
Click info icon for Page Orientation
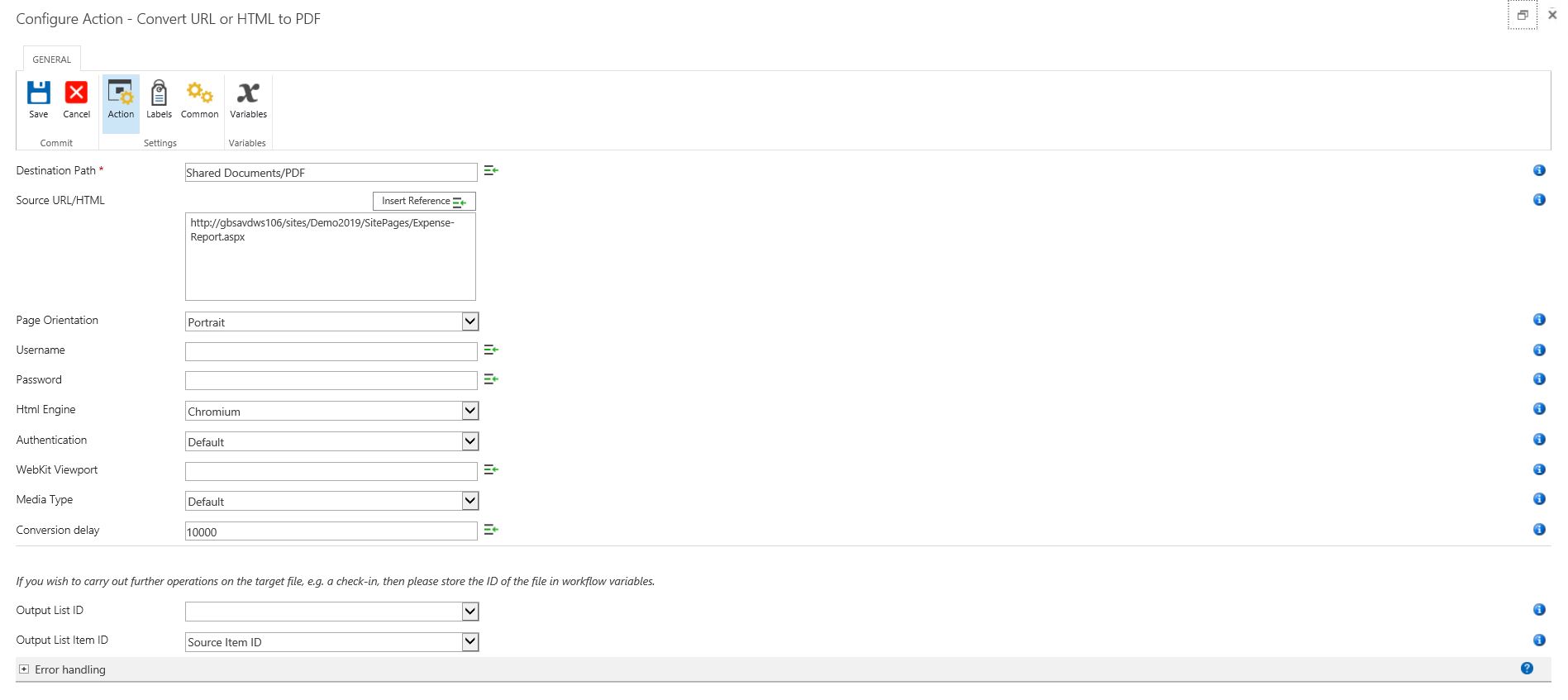tap(1539, 320)
